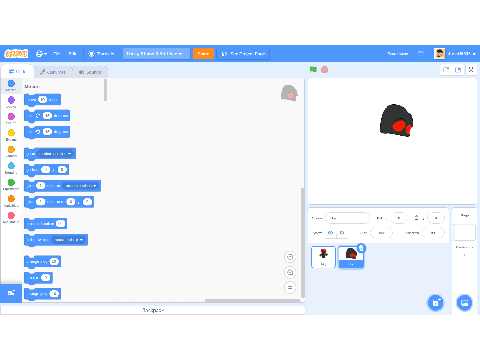Click the workspace horizontal scrollbar
Viewport: 480px width, 360px height.
click(x=252, y=300)
